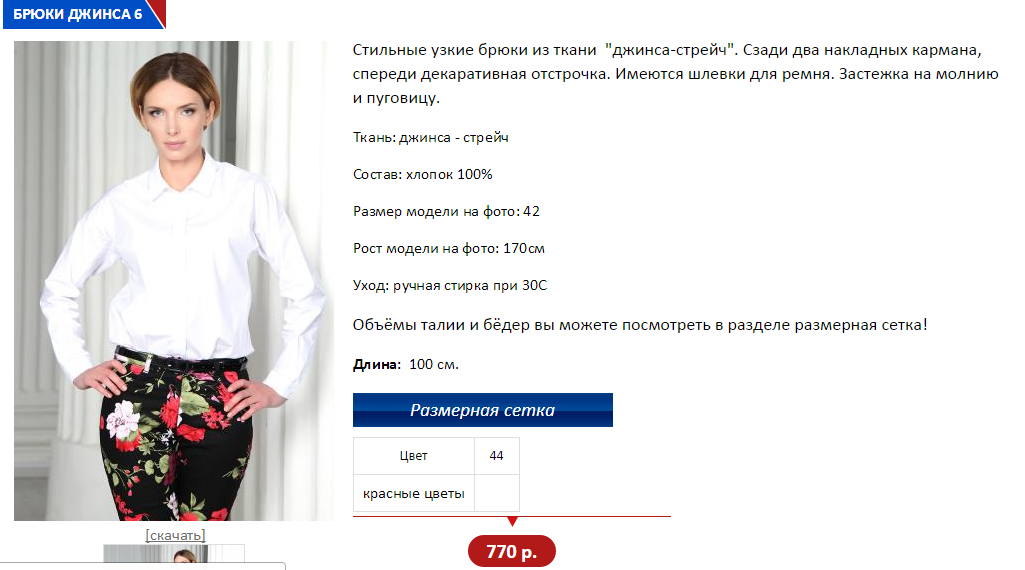Click the red 770 р. price badge
The image size is (1025, 570).
(512, 552)
